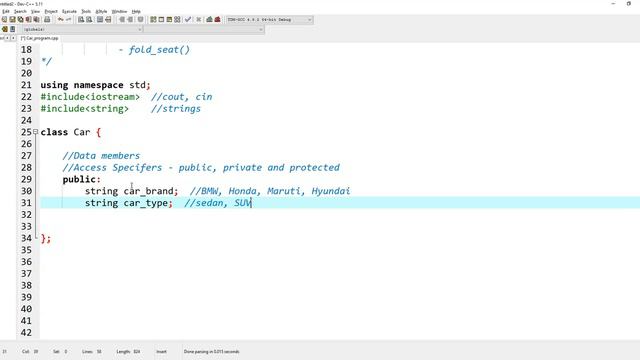The image size is (640, 360).
Task: Click the closing '};' on line 34
Action: pyautogui.click(x=46, y=238)
